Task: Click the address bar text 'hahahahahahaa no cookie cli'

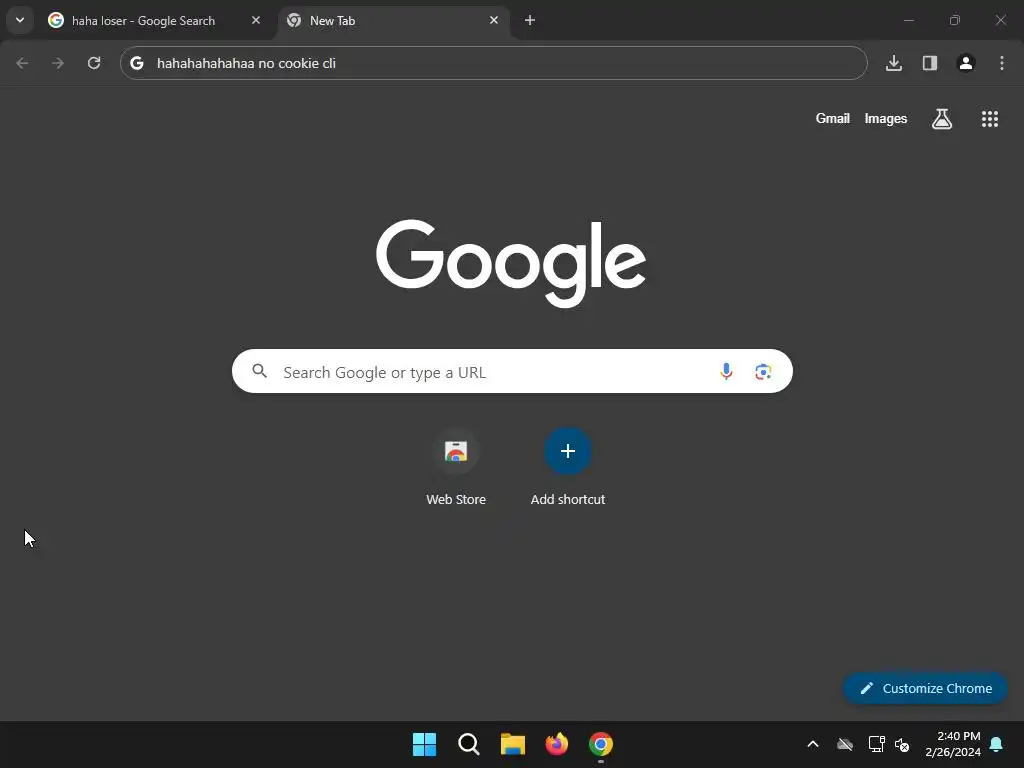Action: pos(246,63)
